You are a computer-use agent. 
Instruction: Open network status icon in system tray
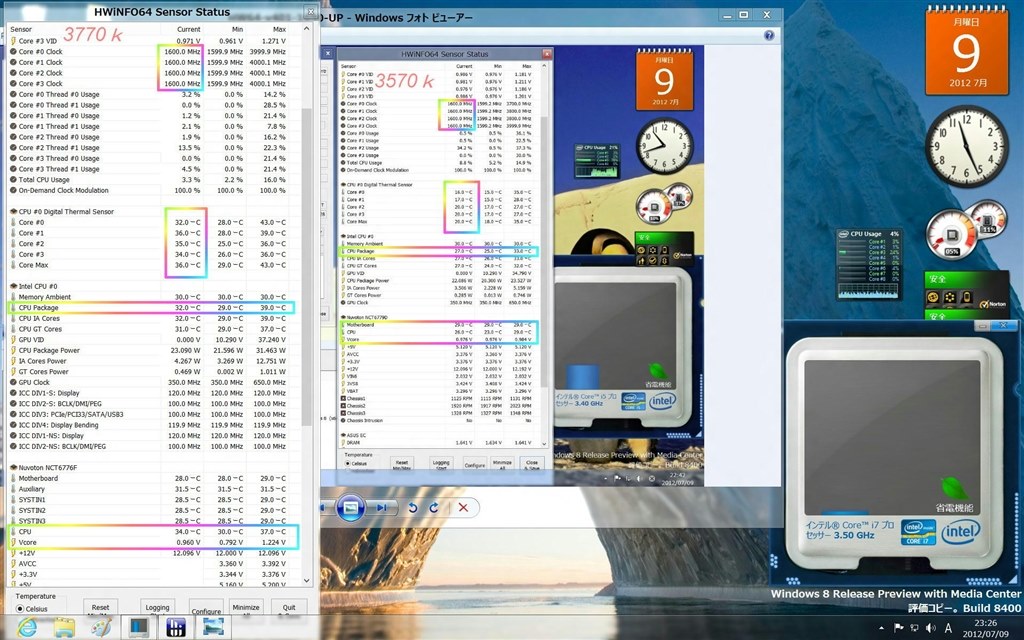[914, 628]
